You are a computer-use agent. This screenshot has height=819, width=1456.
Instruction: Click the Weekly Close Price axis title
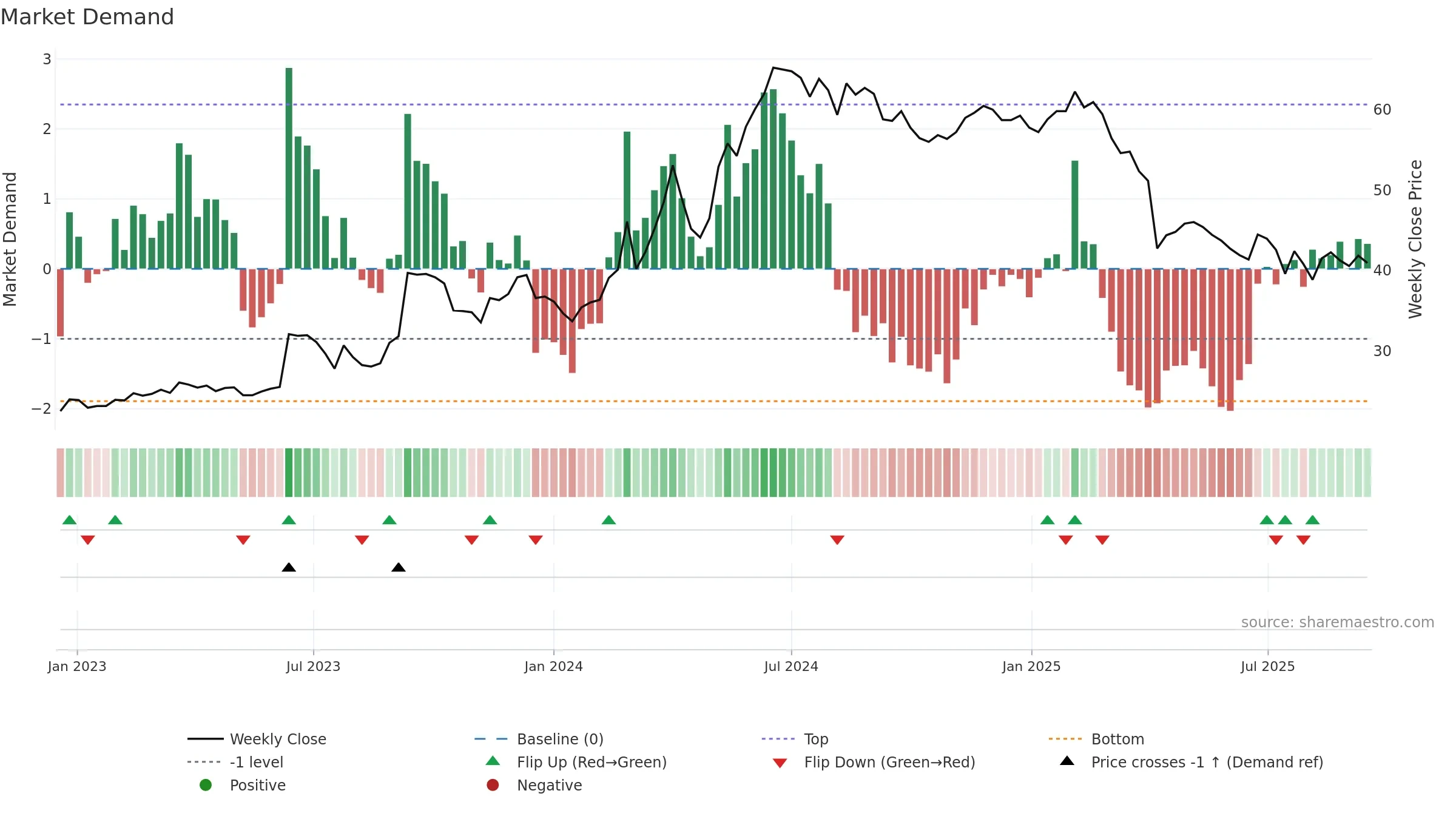click(1415, 239)
